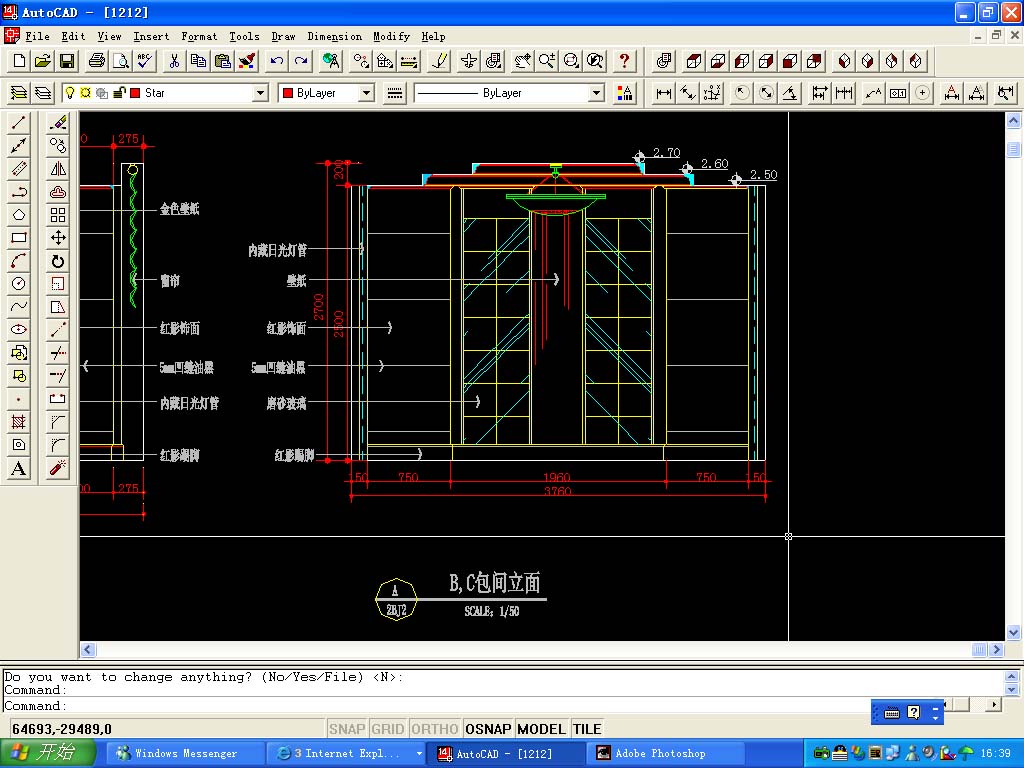The image size is (1024, 768).
Task: Activate the Mirror modify tool
Action: tap(58, 169)
